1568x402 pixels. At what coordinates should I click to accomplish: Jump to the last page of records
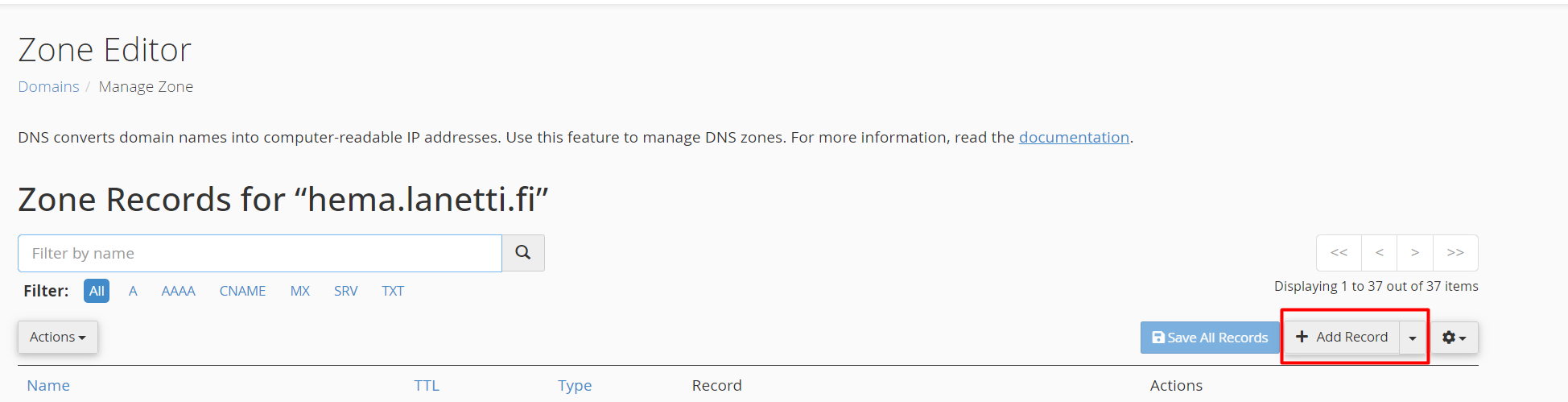click(x=1455, y=253)
